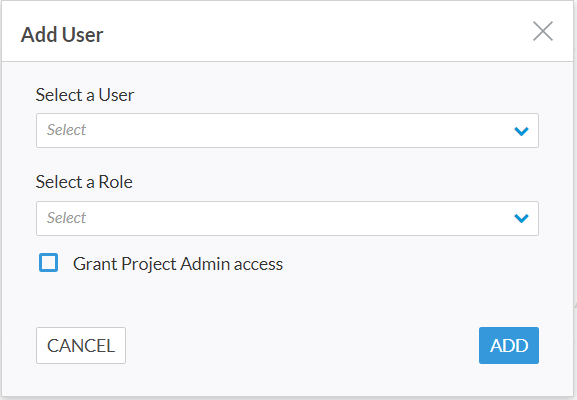
Task: Click the blue chevron in the role dropdown
Action: tap(521, 219)
